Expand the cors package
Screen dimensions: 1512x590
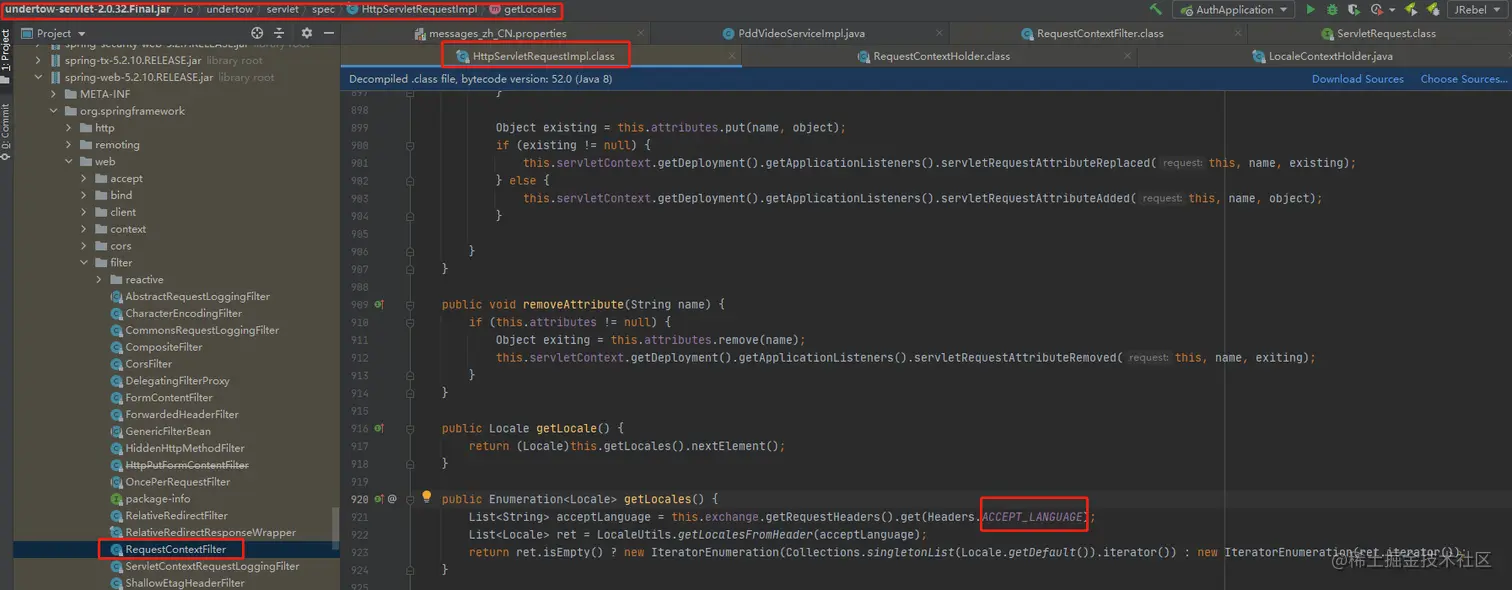(85, 246)
